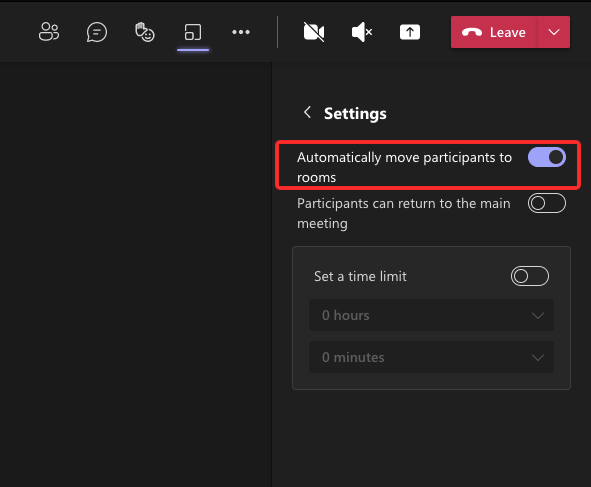Select the Breakout rooms icon

[x=193, y=32]
